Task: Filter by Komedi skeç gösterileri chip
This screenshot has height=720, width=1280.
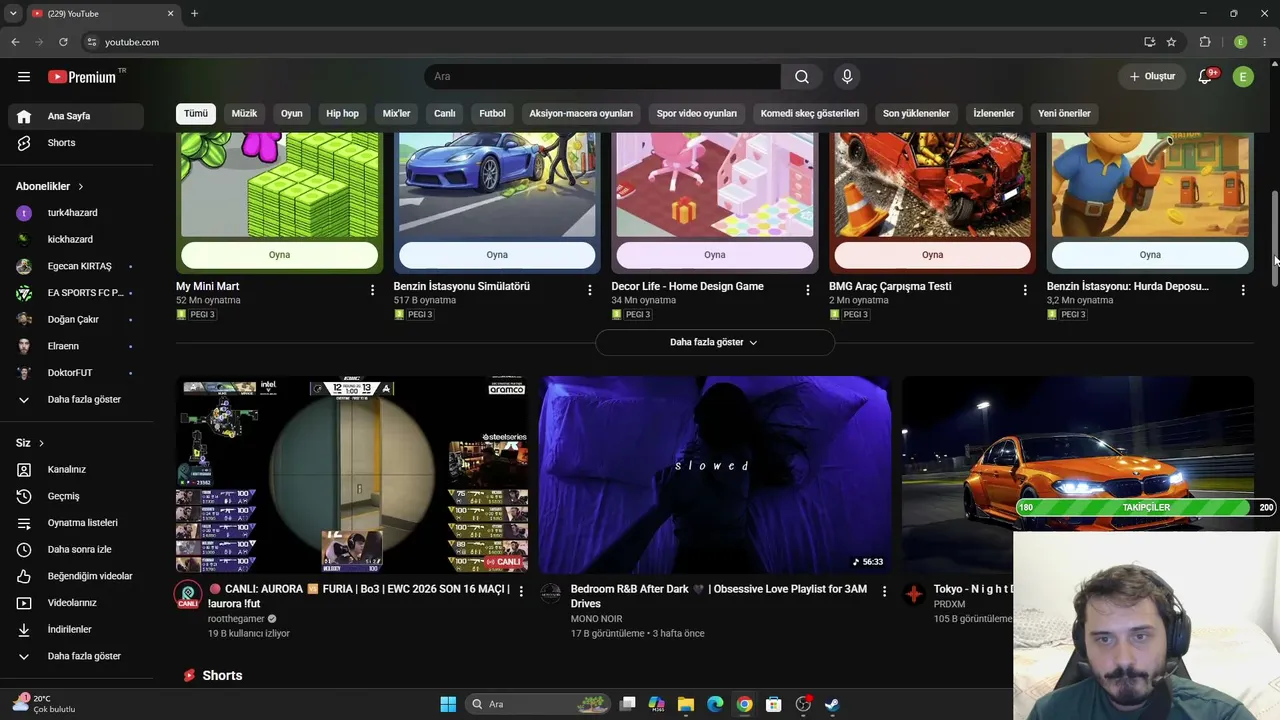Action: (x=810, y=113)
